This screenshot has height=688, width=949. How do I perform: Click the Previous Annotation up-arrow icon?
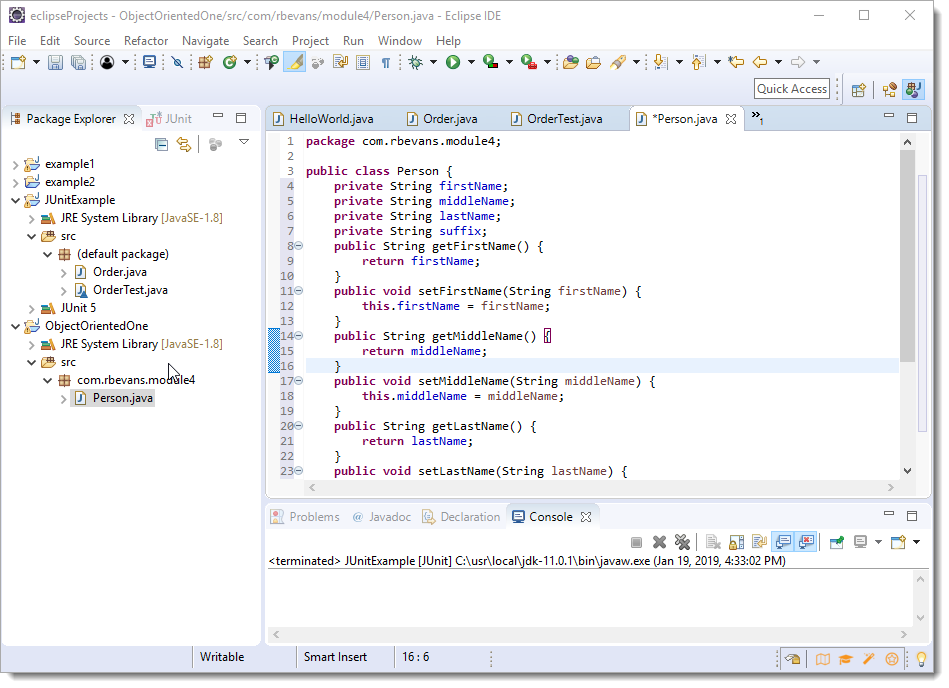tap(698, 62)
